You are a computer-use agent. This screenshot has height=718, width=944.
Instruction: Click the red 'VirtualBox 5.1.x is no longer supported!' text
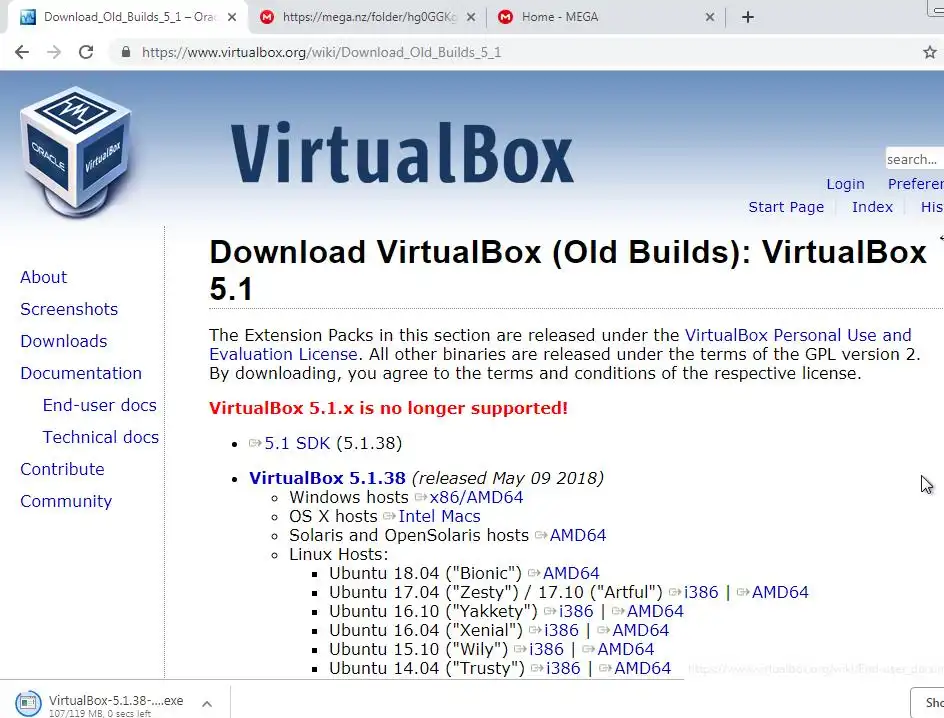click(388, 408)
